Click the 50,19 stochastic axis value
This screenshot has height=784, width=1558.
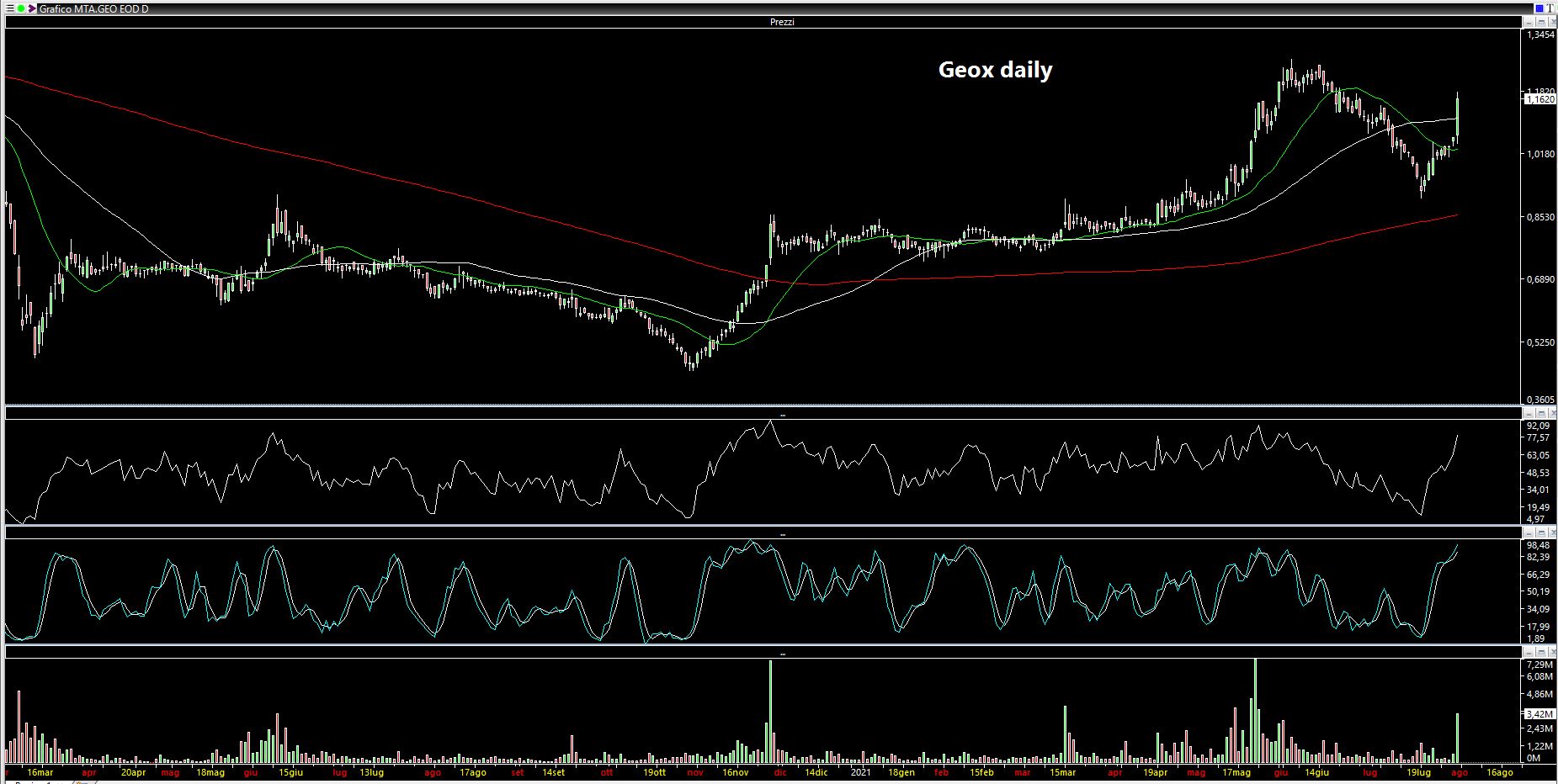tap(1538, 591)
